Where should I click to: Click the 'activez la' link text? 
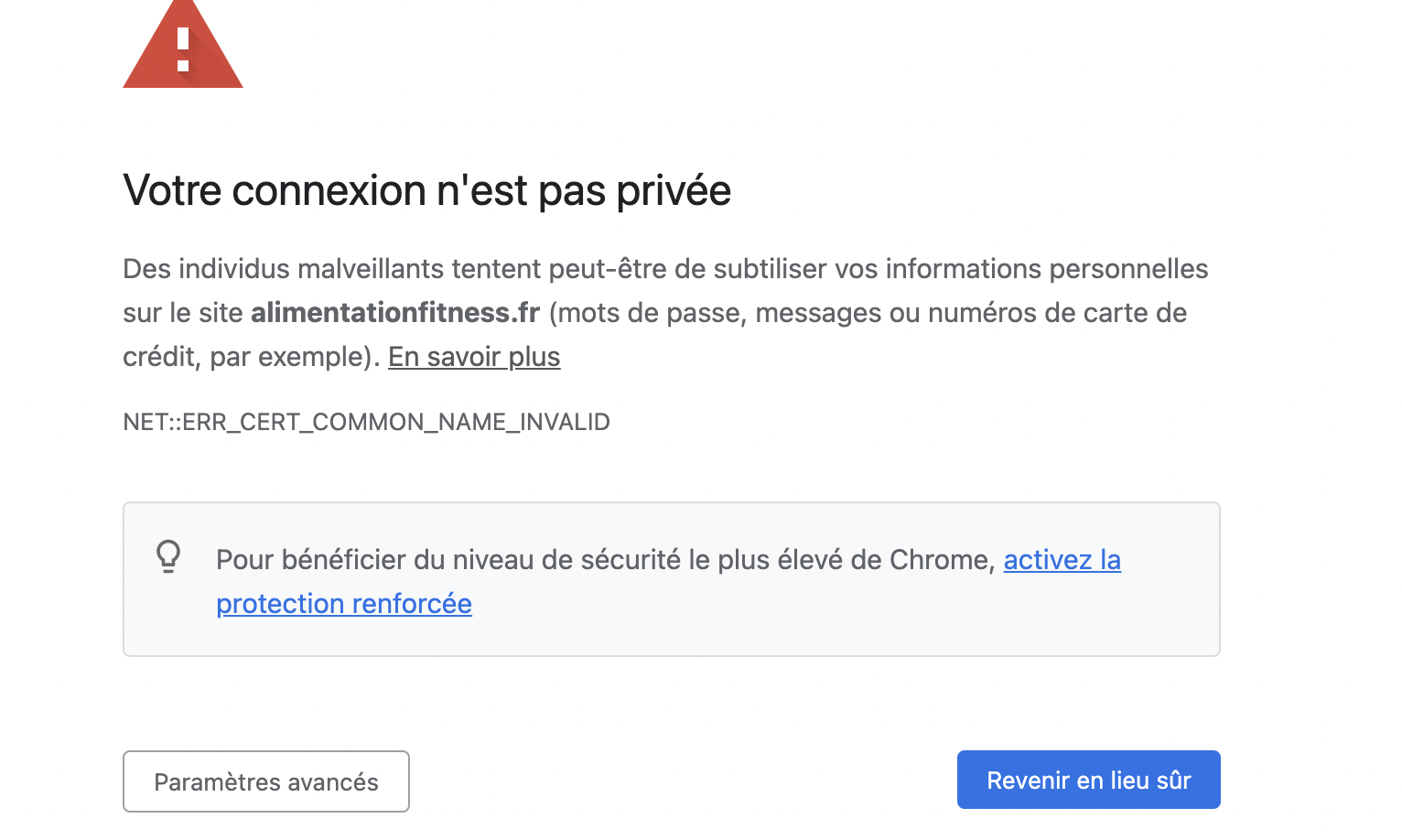pyautogui.click(x=1062, y=560)
